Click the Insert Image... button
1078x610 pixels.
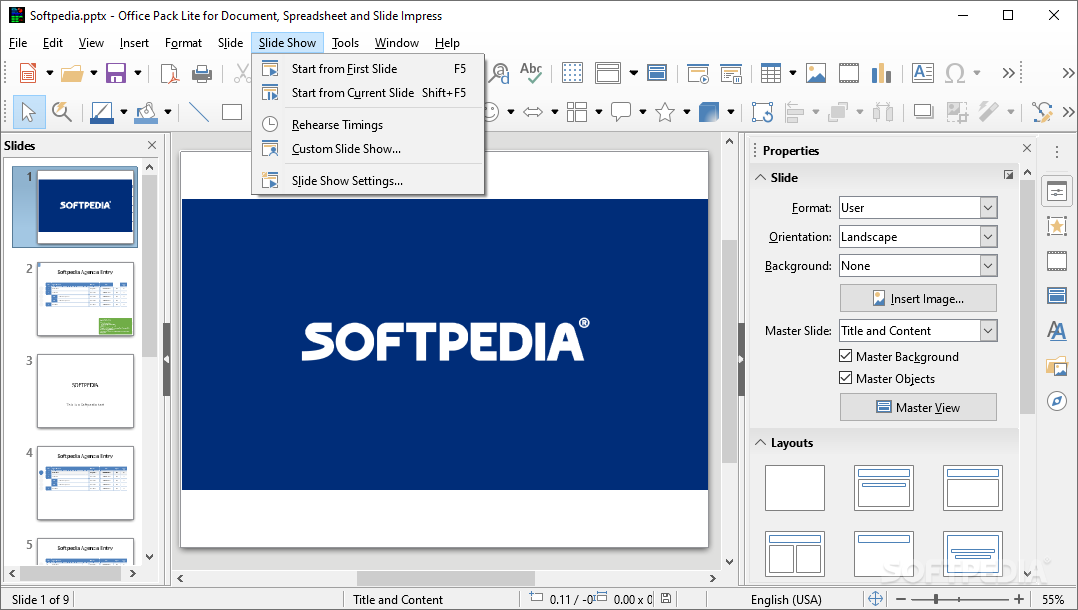click(x=918, y=298)
